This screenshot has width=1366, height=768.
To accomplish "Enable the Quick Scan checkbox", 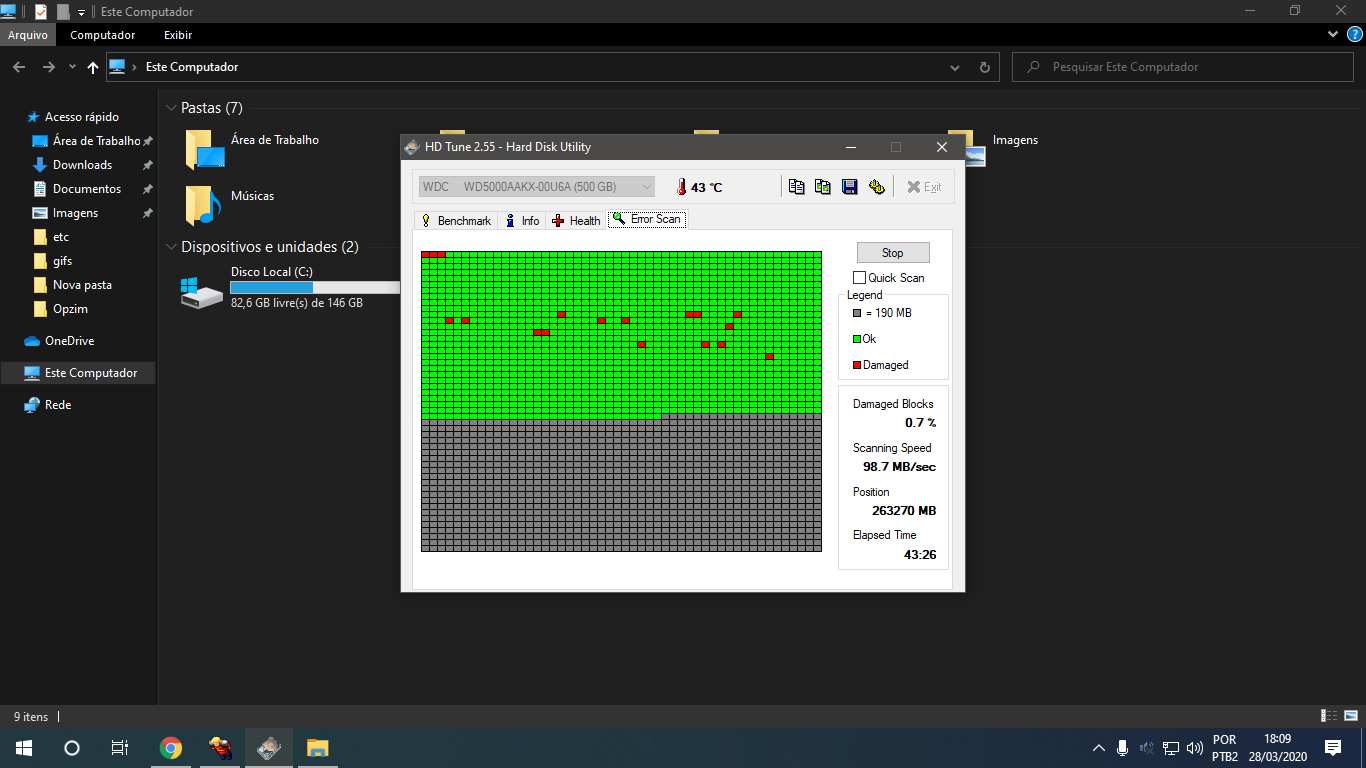I will [859, 278].
